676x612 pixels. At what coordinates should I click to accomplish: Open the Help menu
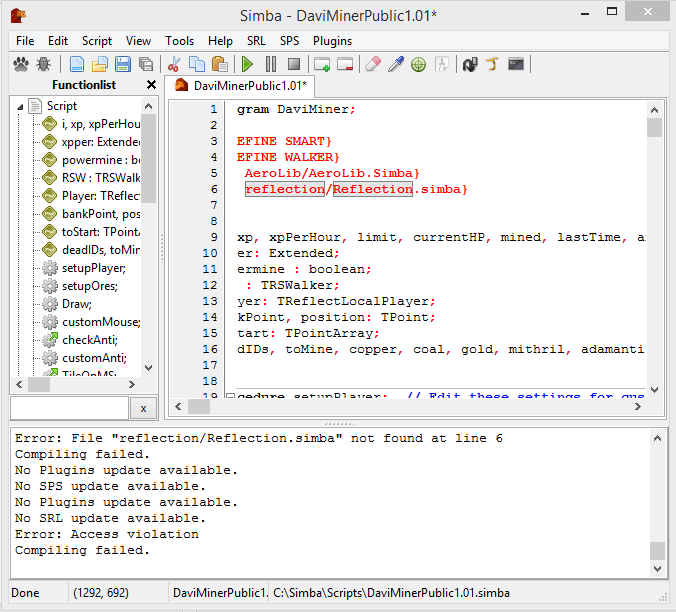(220, 41)
